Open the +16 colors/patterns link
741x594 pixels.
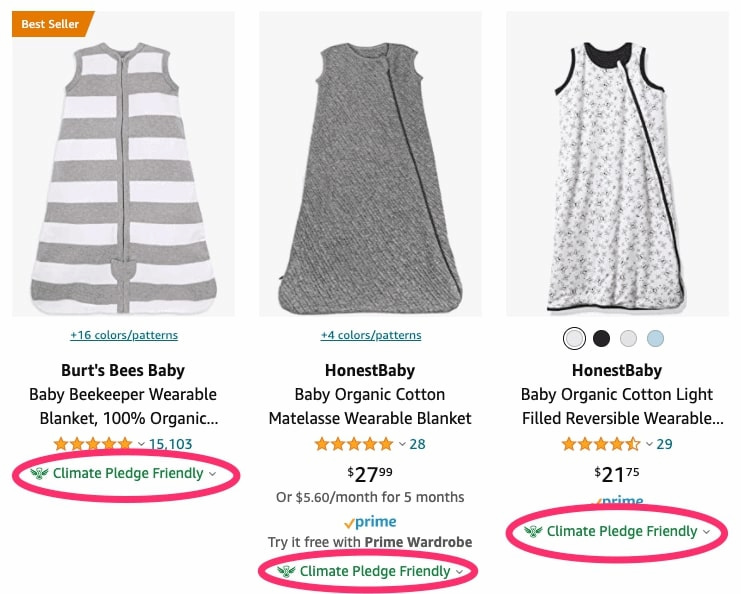[124, 335]
